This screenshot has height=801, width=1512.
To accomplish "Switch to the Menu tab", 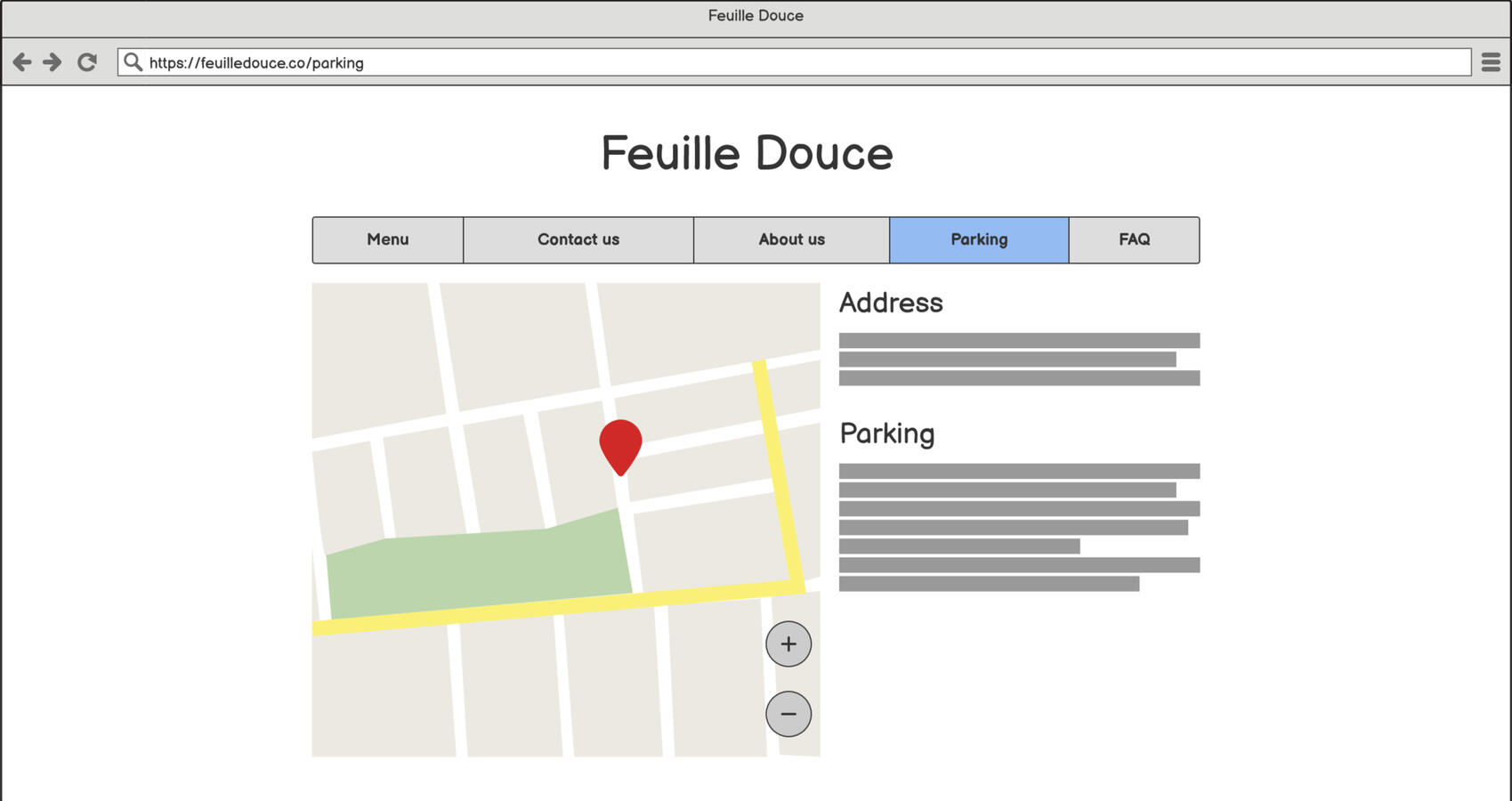I will [386, 239].
